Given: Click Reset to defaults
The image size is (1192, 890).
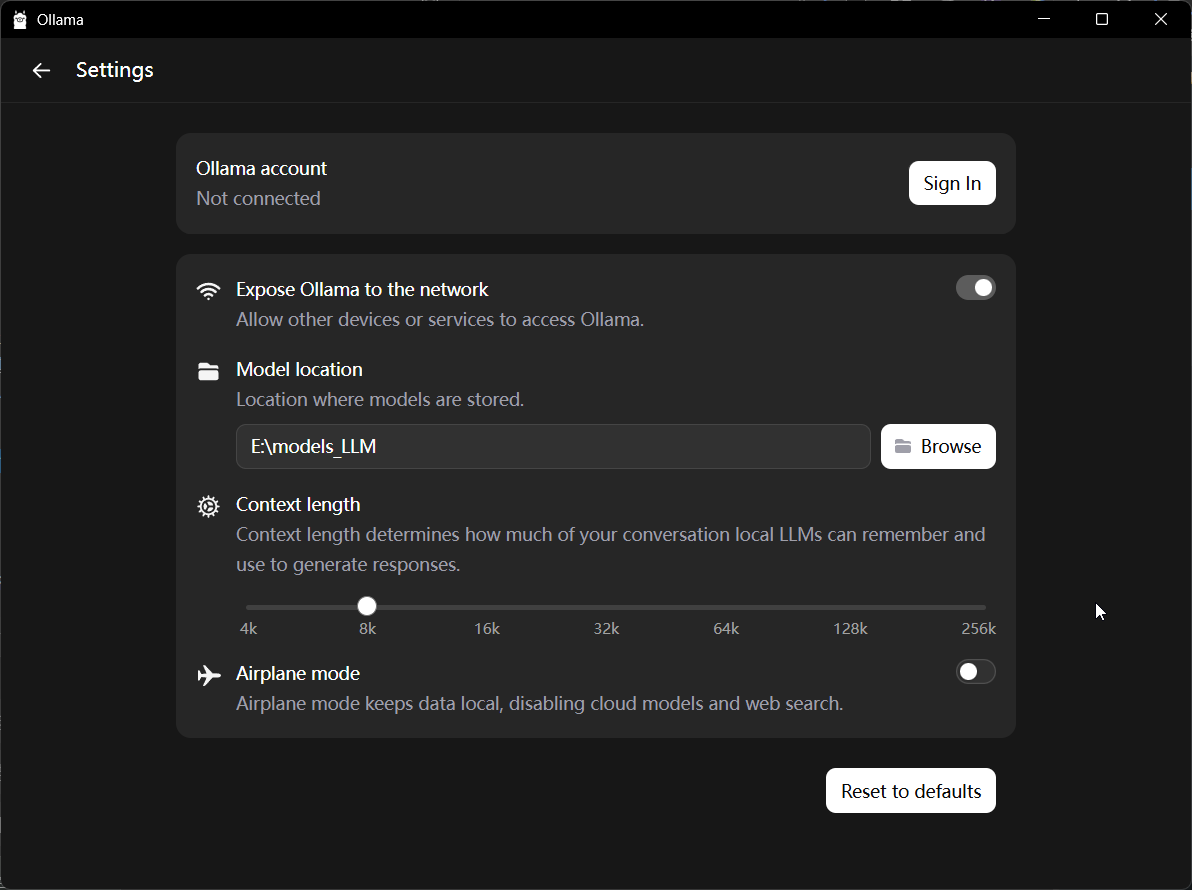Looking at the screenshot, I should (910, 791).
